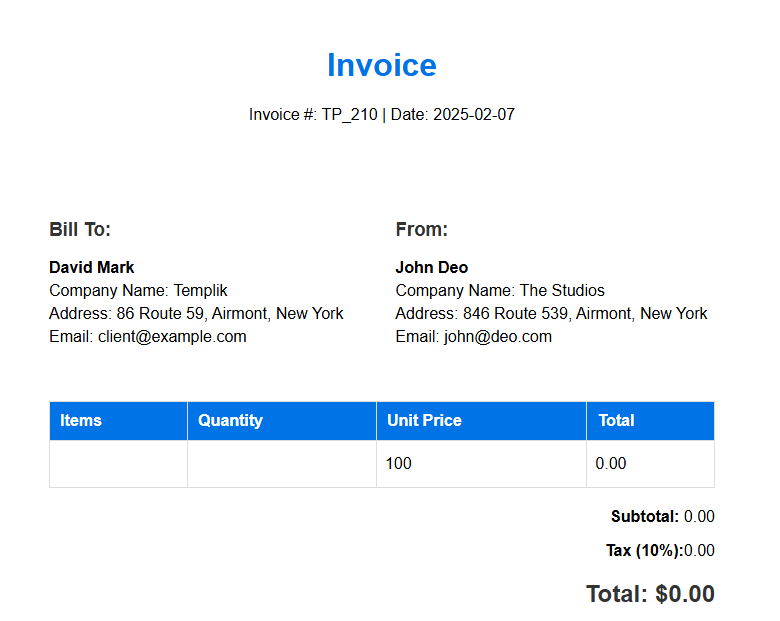780x621 pixels.
Task: Click the From heading
Action: pos(422,230)
